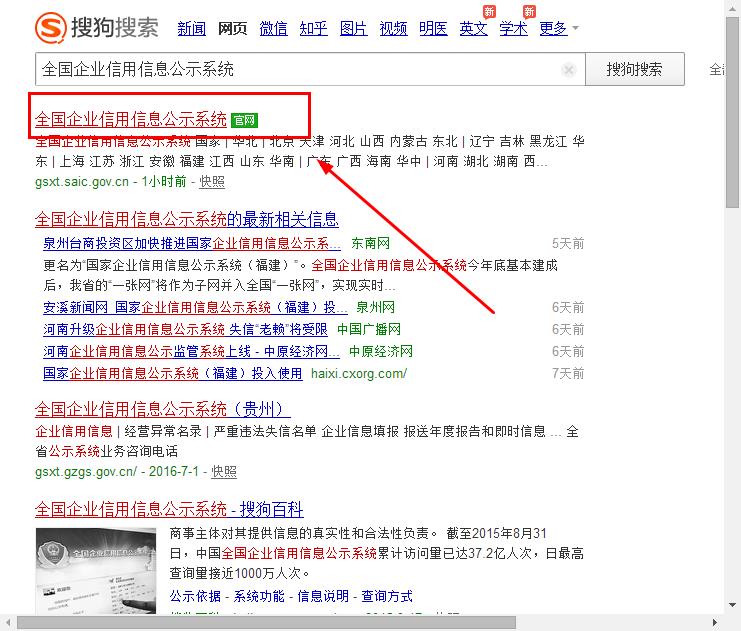Click the scroll left arrow
Screen dimensions: 741x631
tap(8, 622)
